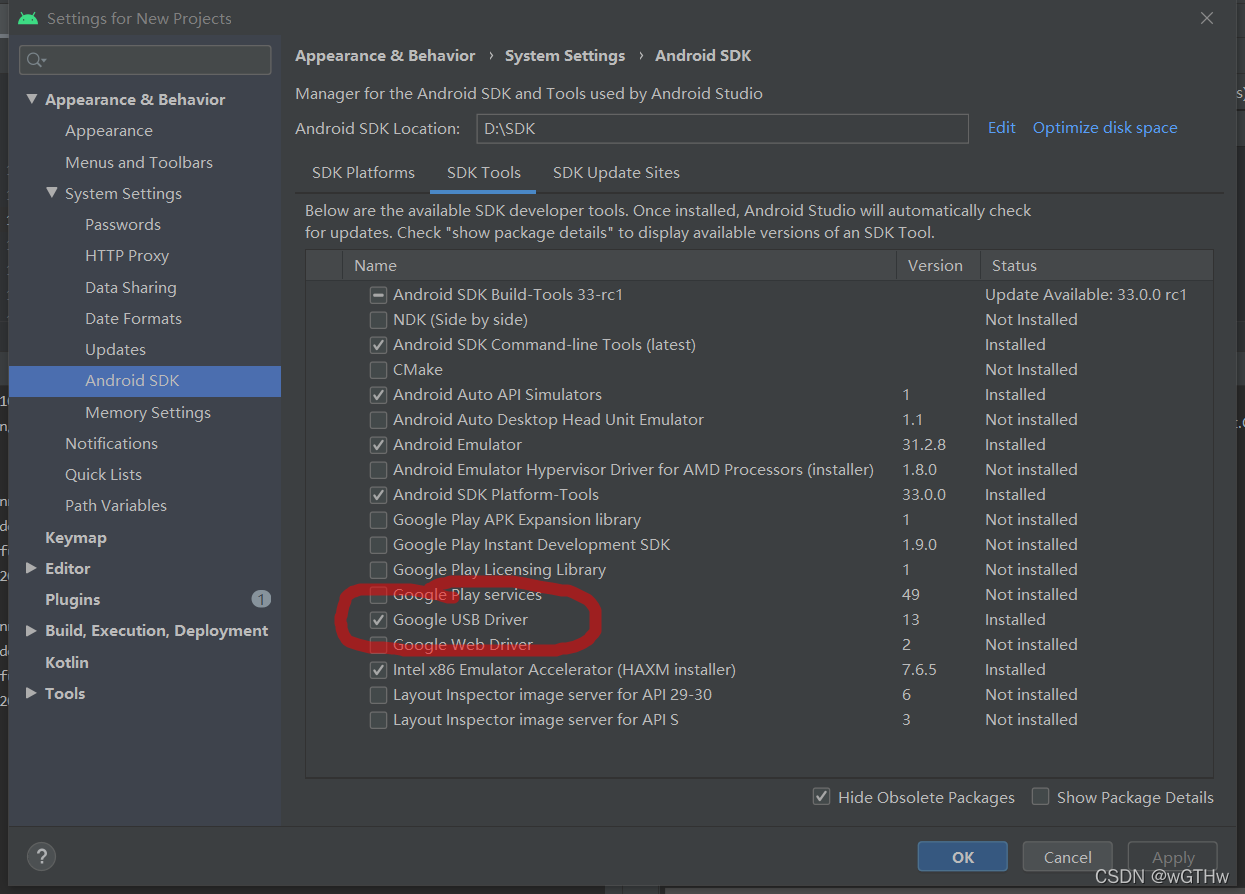Open Date Formats settings
1245x894 pixels.
click(133, 319)
